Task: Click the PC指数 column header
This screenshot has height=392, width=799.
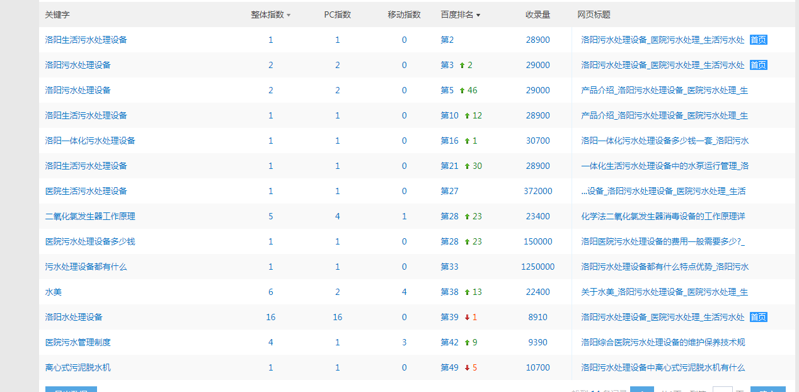Action: (337, 15)
